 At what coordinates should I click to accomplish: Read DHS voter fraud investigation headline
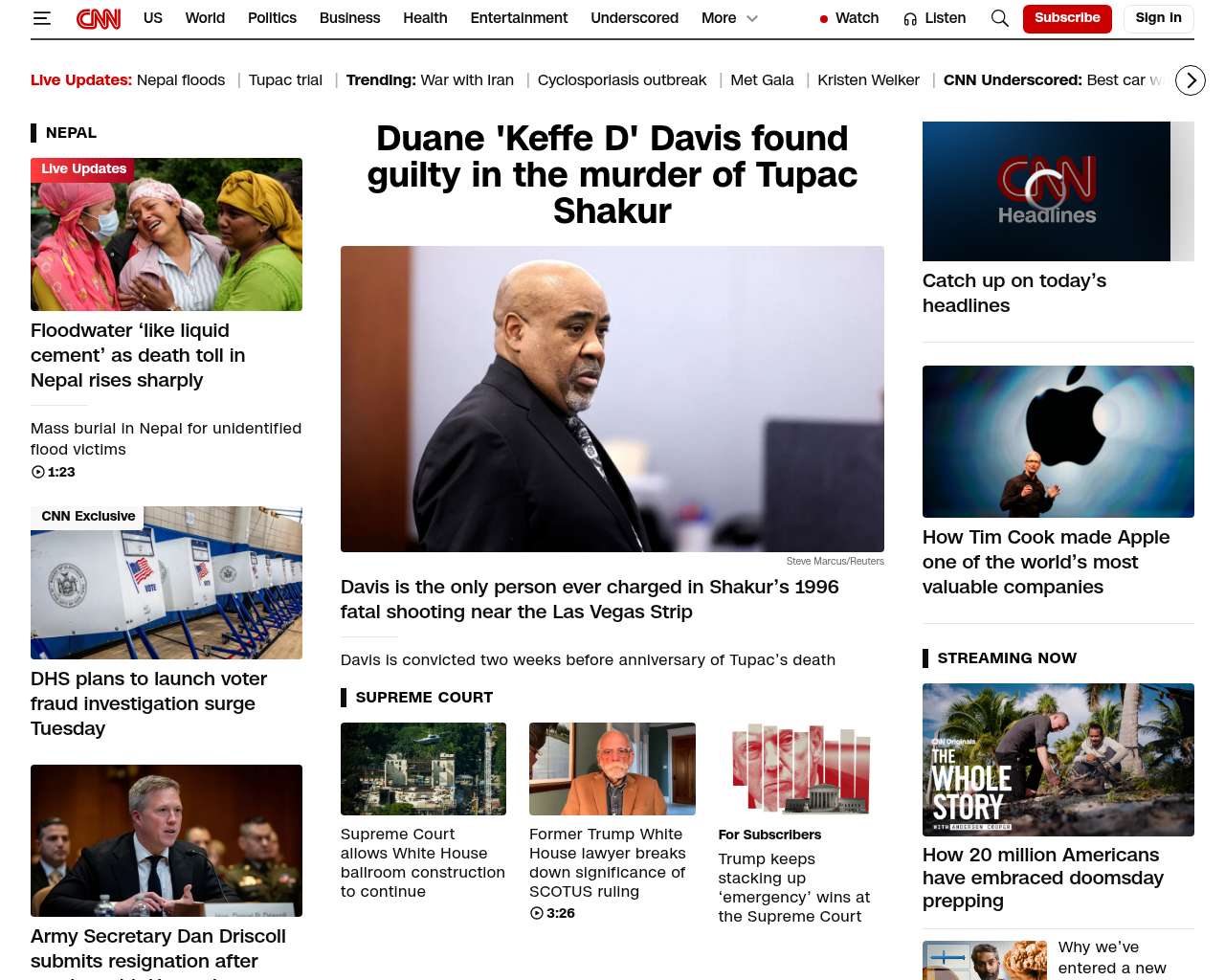click(148, 703)
